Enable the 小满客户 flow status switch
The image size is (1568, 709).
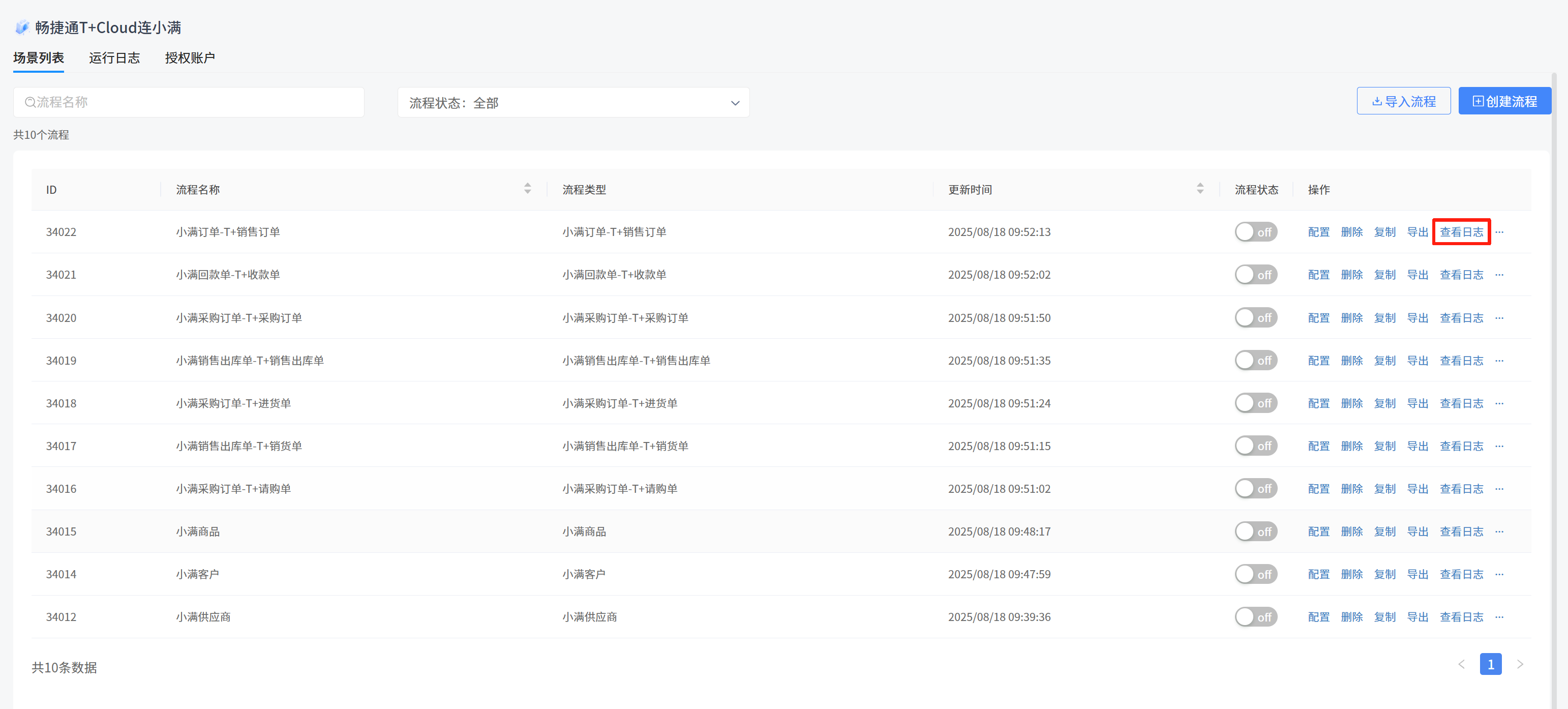pyautogui.click(x=1255, y=574)
